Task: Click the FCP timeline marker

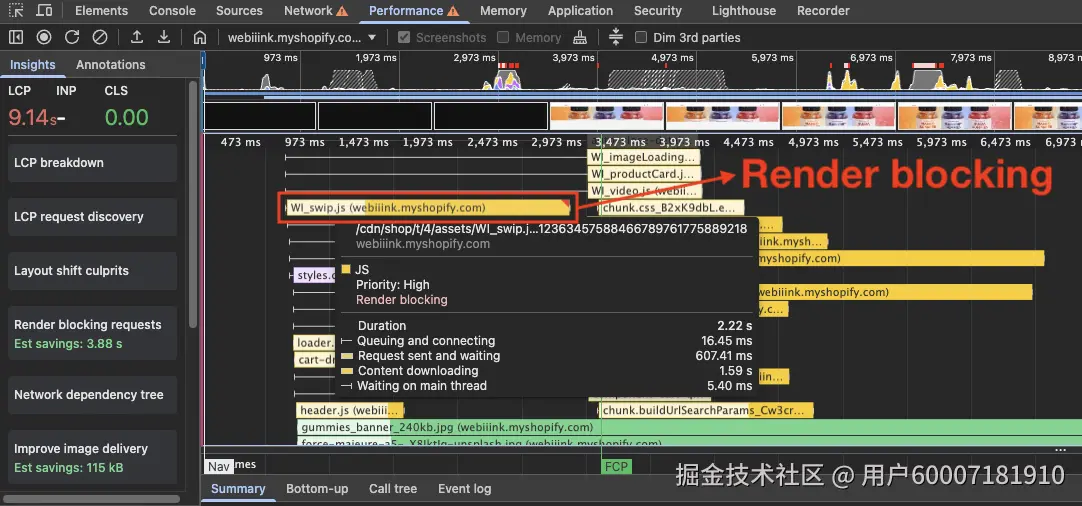Action: tap(616, 467)
